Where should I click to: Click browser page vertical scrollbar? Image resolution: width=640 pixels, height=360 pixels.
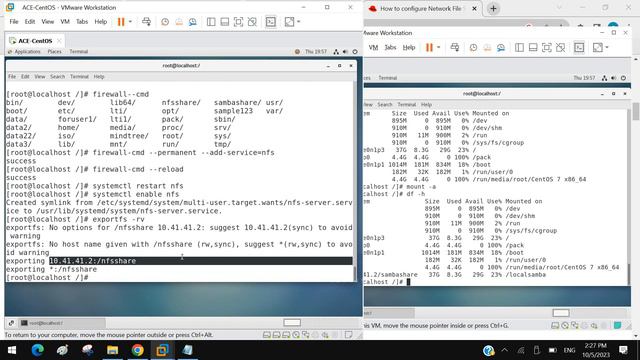636,111
